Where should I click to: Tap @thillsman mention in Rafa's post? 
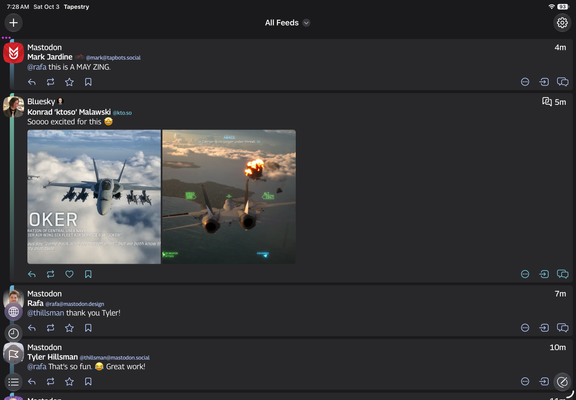point(46,313)
